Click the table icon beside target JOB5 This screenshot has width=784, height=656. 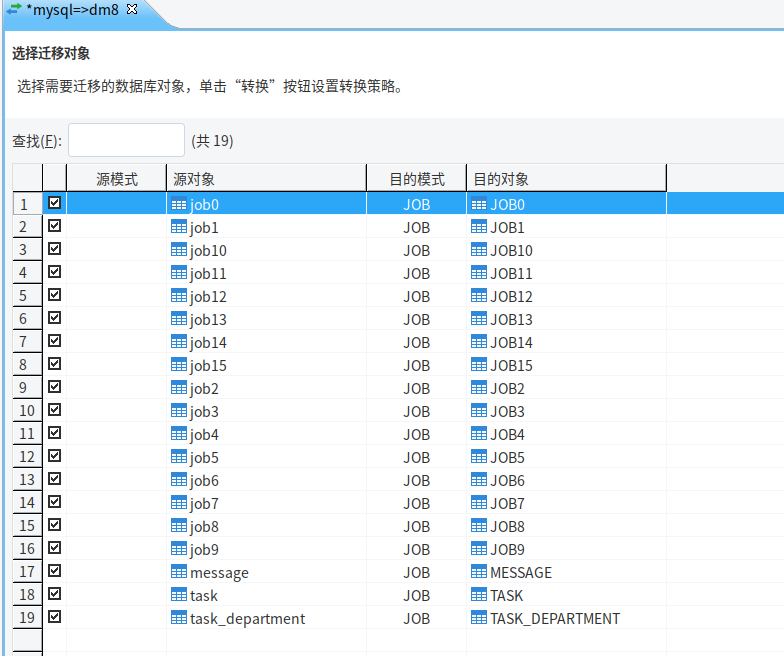(478, 457)
